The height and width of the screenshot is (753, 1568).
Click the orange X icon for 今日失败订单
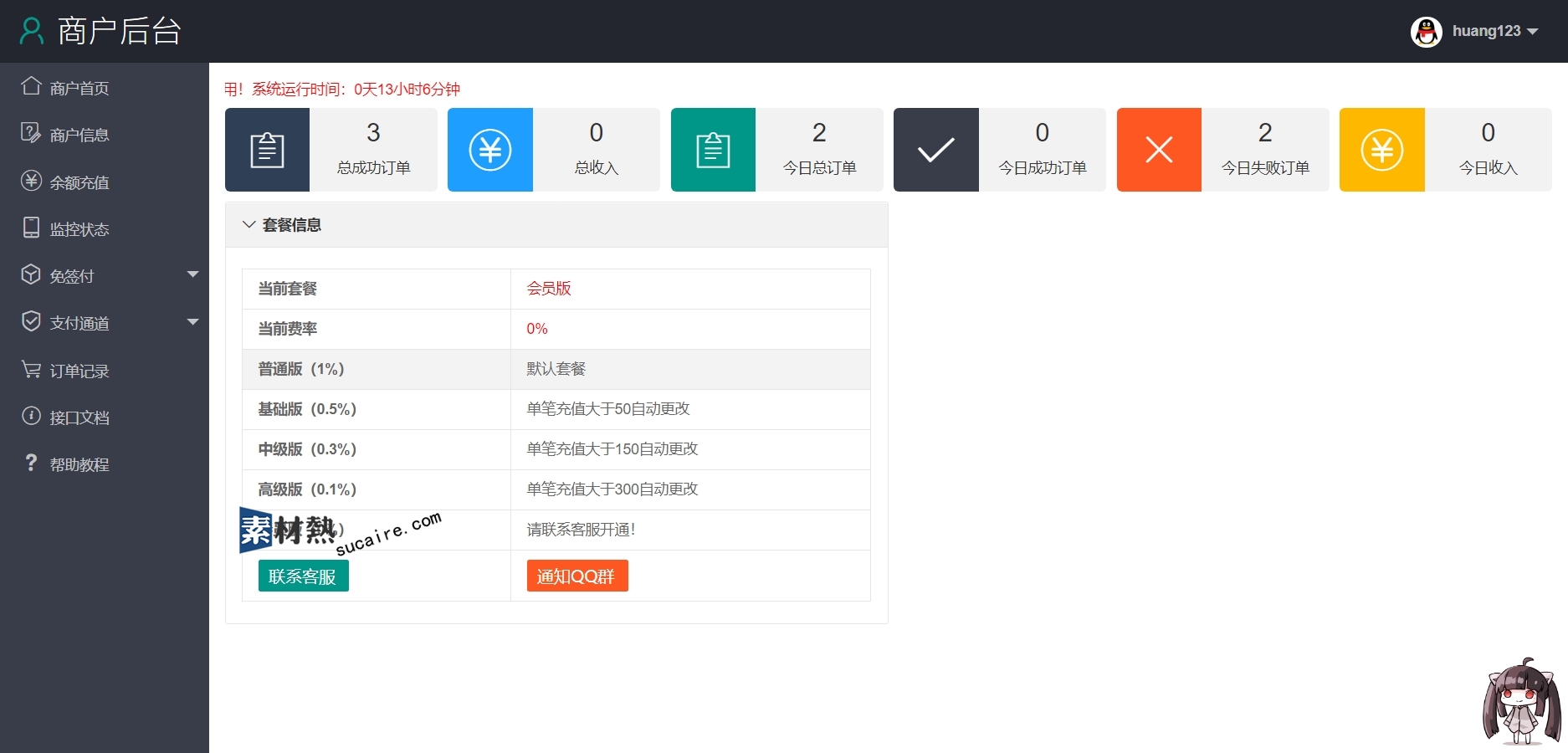pos(1159,150)
